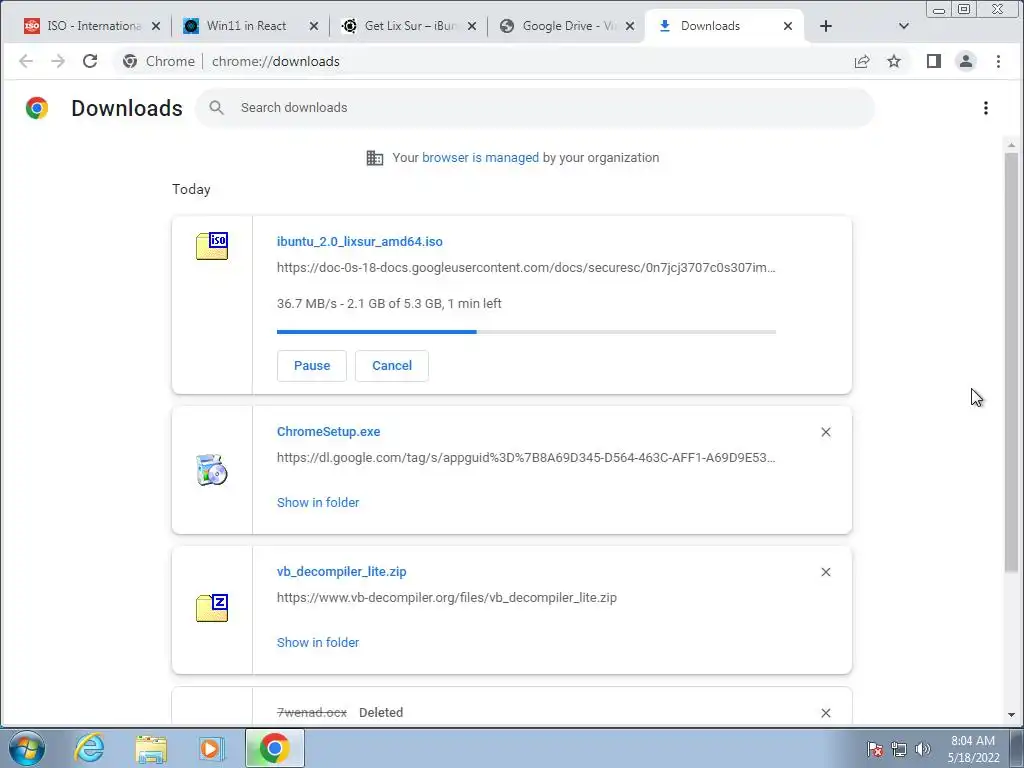The image size is (1024, 768).
Task: Go forward with the forward arrow
Action: point(58,61)
